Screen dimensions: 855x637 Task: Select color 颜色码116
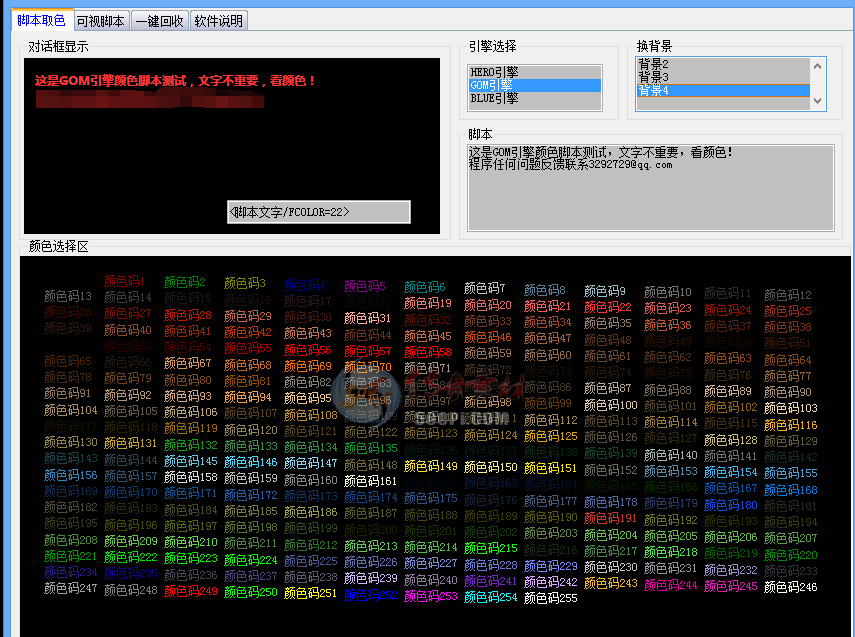point(791,425)
